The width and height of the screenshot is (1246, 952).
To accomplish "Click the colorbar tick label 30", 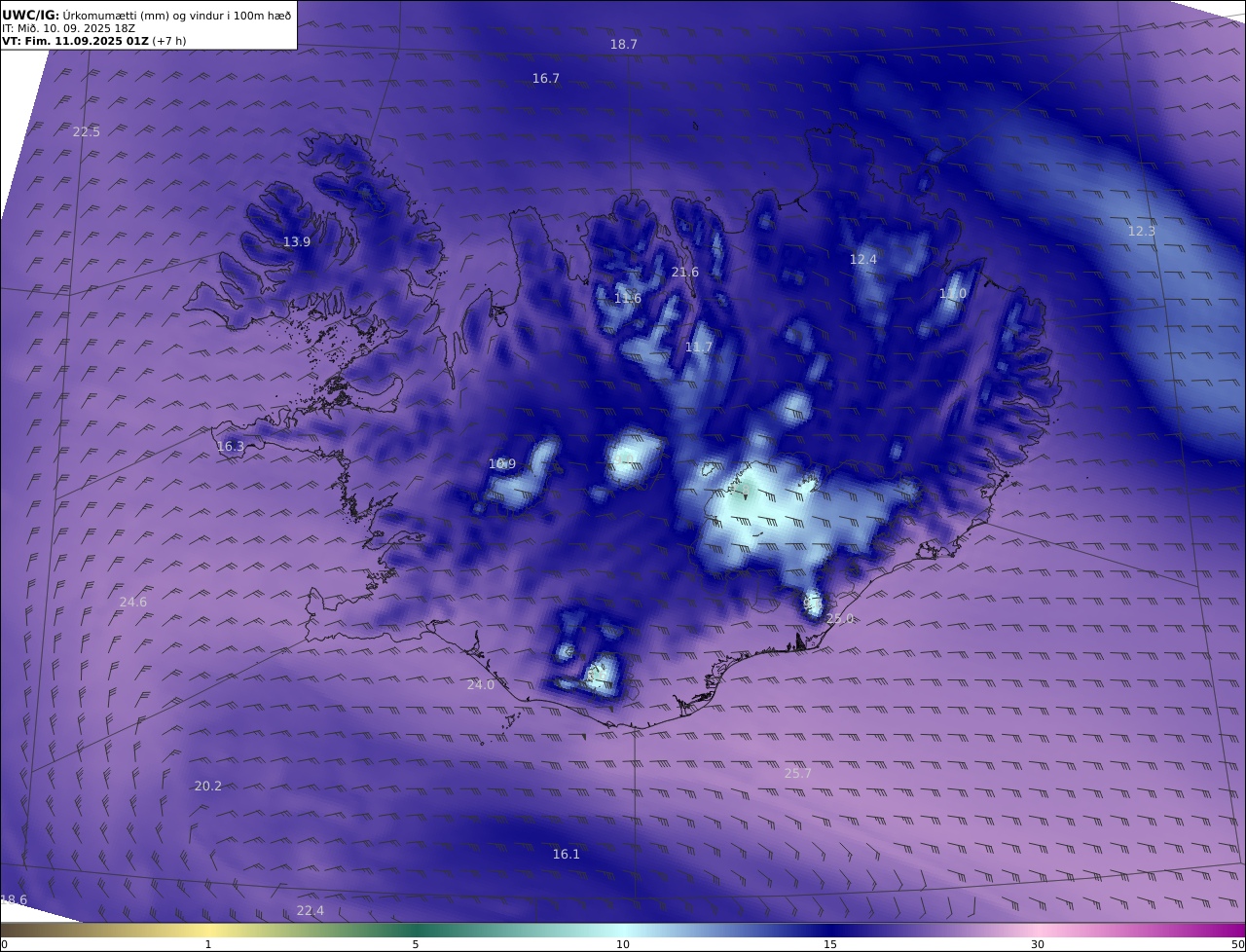I will [1038, 944].
